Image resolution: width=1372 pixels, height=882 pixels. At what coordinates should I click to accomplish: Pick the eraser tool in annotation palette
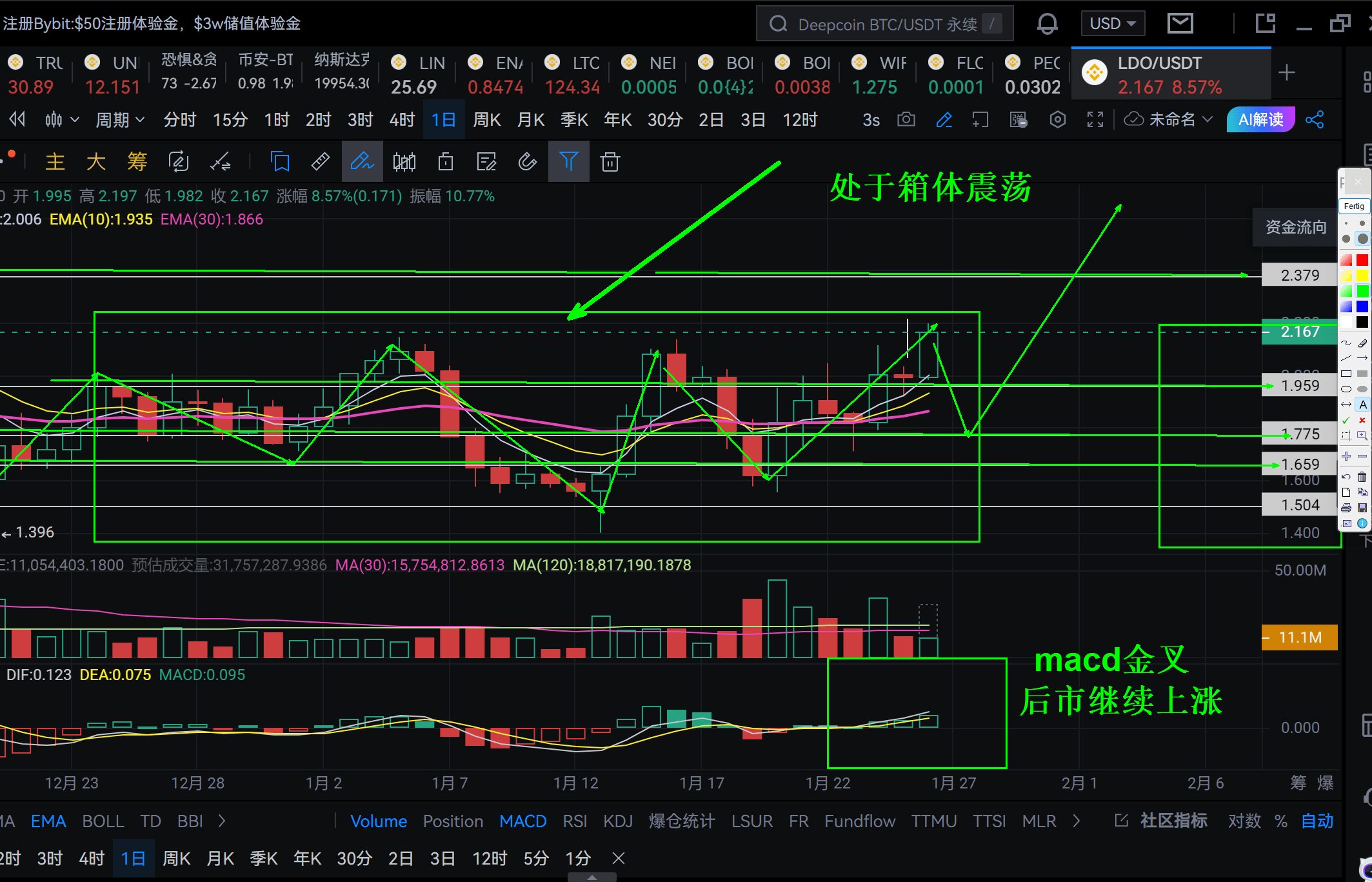[x=1362, y=343]
